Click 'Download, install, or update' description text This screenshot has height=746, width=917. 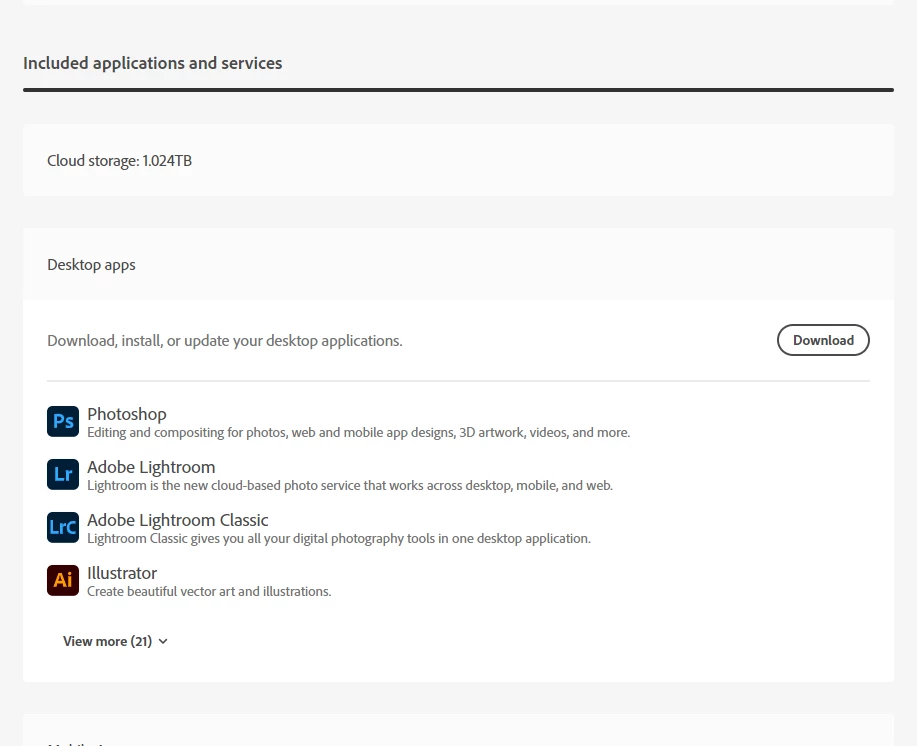pyautogui.click(x=225, y=341)
